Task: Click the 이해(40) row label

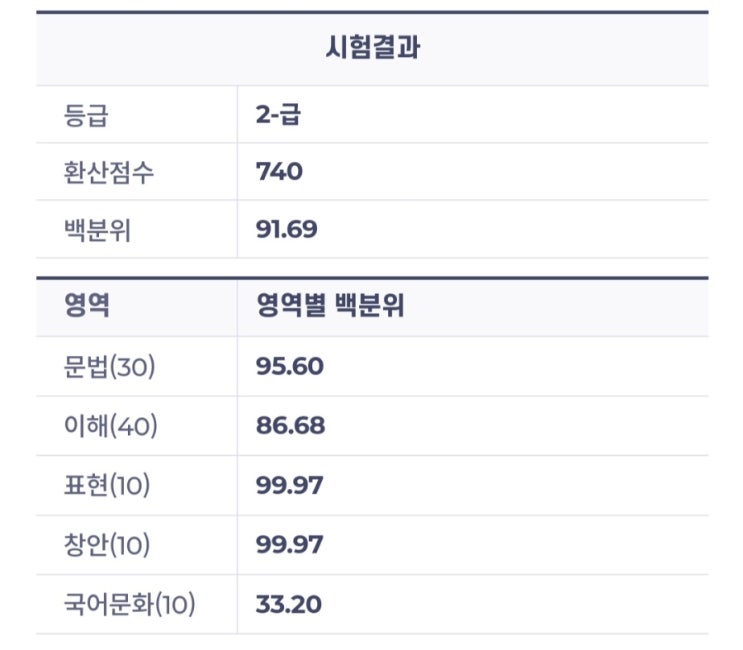Action: (x=109, y=426)
